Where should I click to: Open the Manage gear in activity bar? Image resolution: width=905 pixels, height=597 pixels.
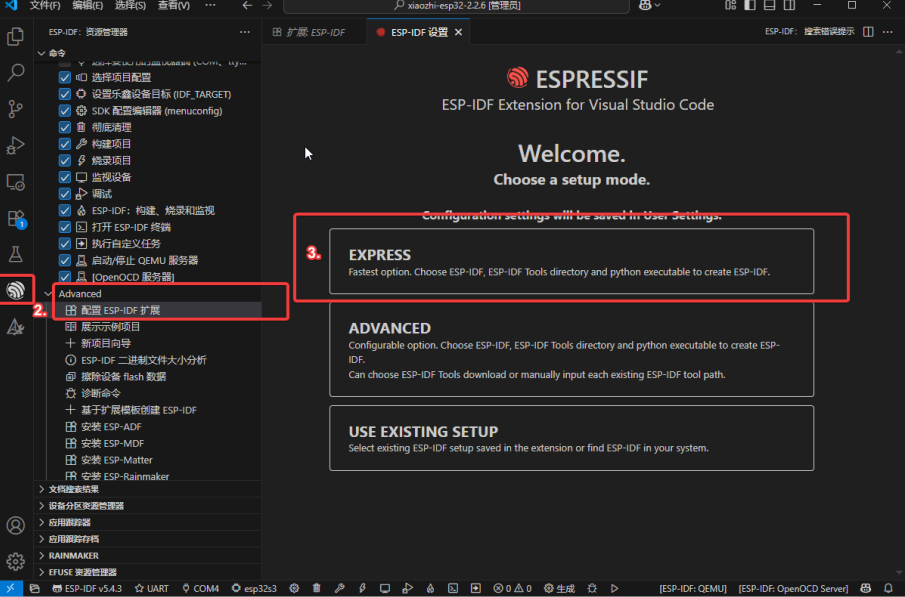pyautogui.click(x=16, y=561)
